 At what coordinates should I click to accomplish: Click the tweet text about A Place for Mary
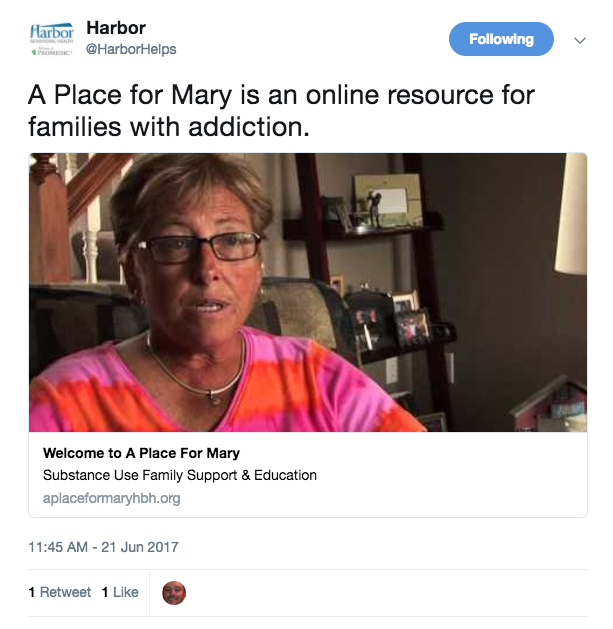click(281, 111)
